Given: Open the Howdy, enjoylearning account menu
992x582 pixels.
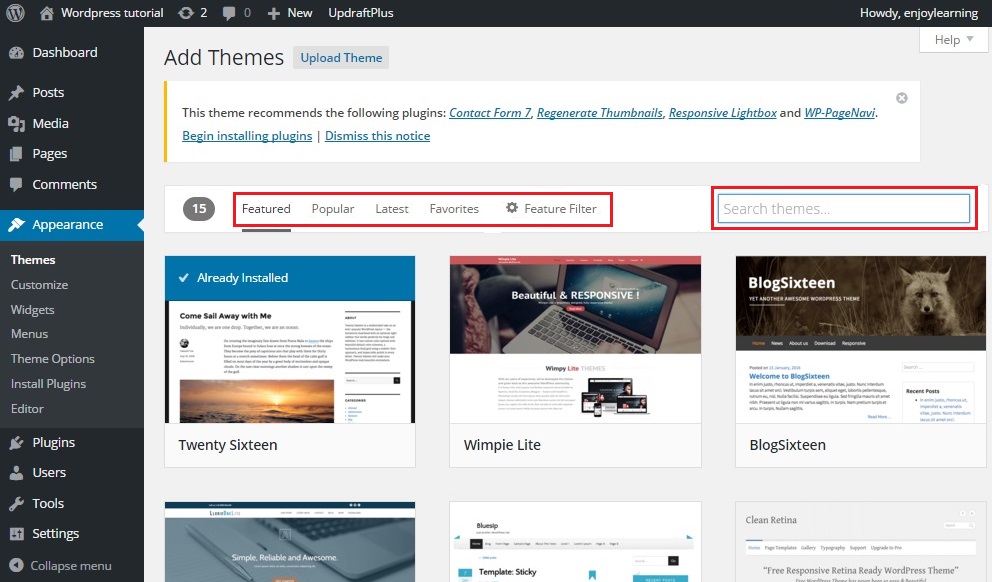Looking at the screenshot, I should [x=919, y=13].
